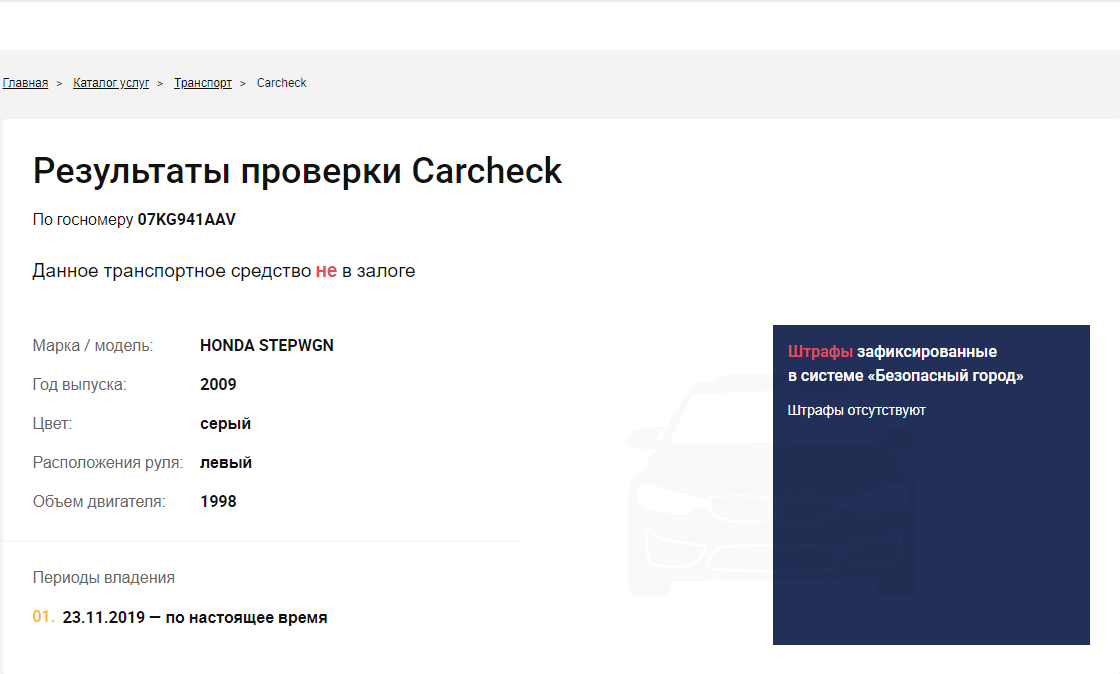Click the Периоды владения heading
Image resolution: width=1120 pixels, height=674 pixels.
coord(104,578)
